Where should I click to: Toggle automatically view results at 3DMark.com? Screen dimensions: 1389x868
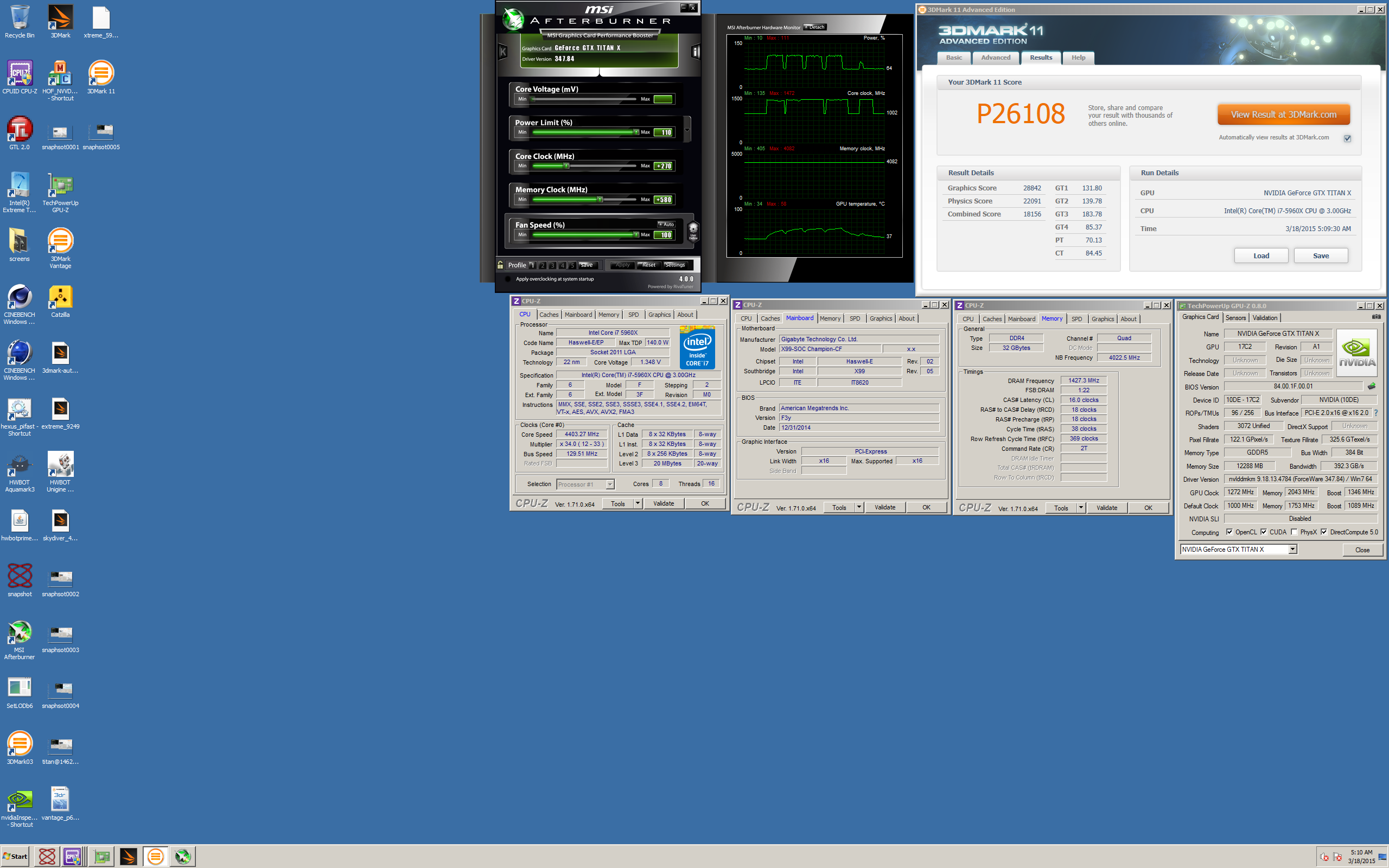click(1347, 138)
